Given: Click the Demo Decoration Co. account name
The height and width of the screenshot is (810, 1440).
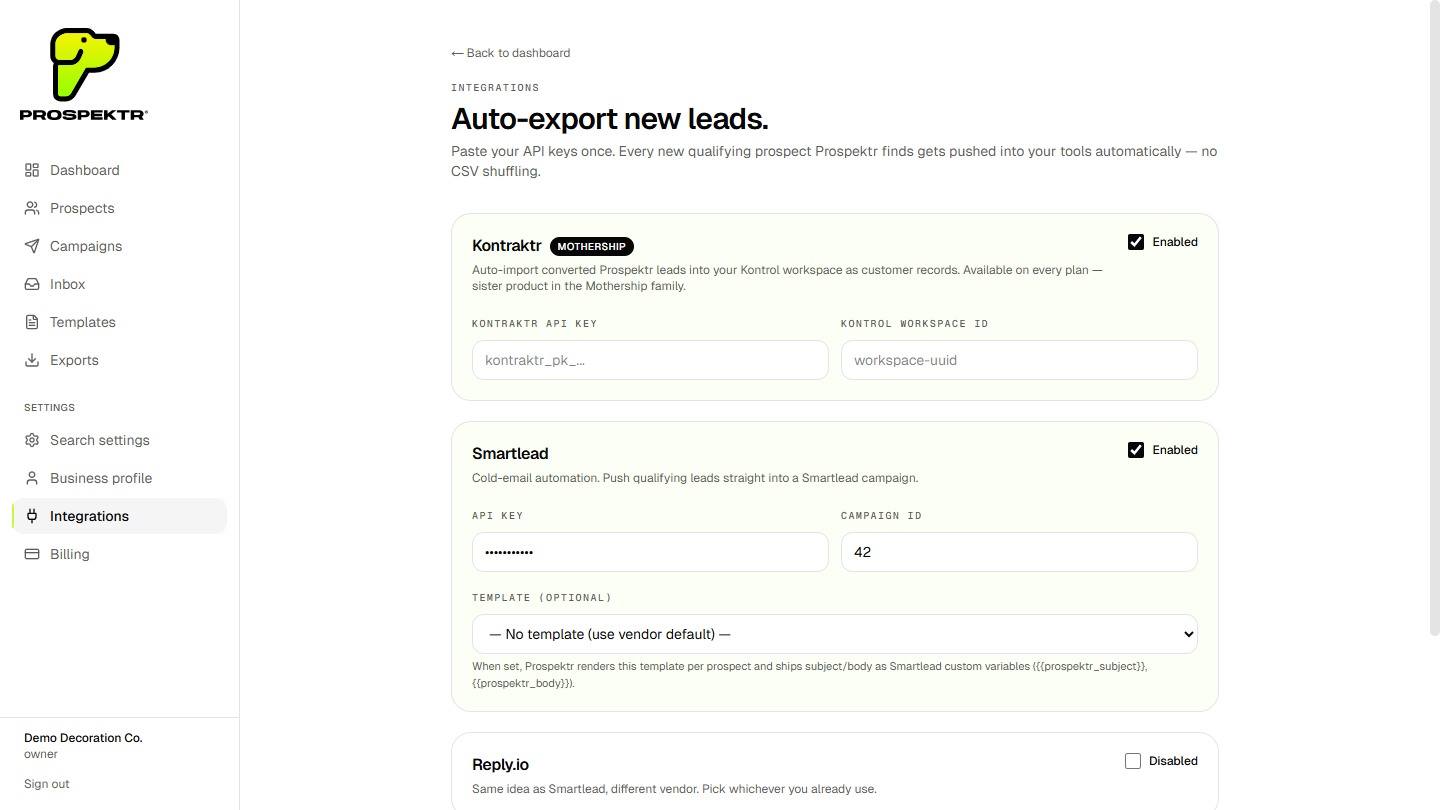Looking at the screenshot, I should pos(83,738).
